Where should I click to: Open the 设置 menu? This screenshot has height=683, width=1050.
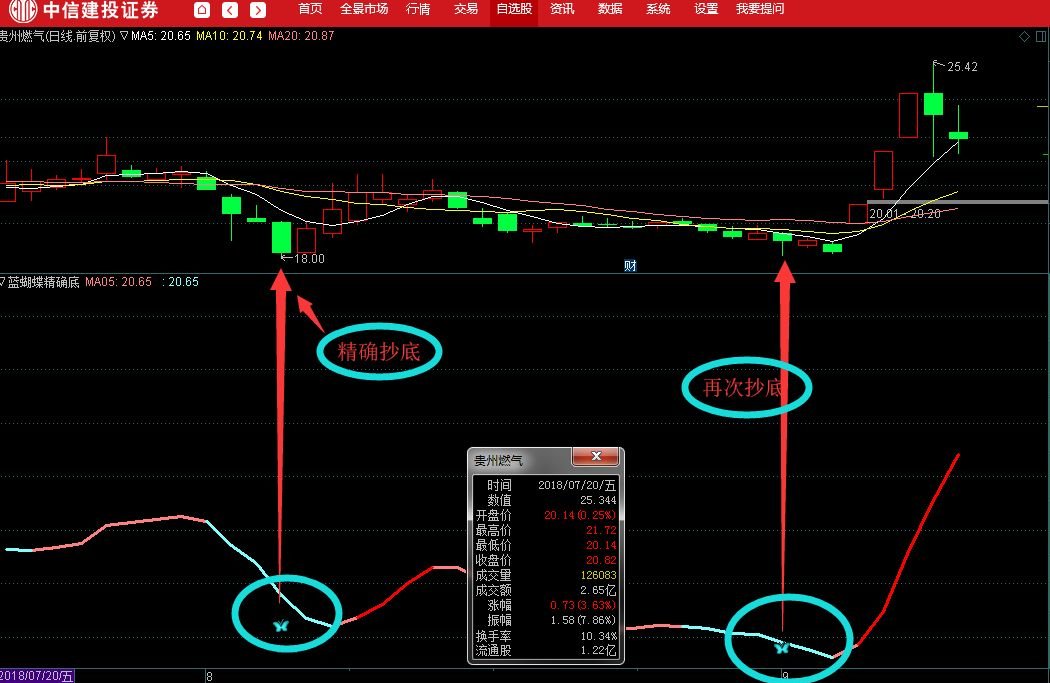pos(706,9)
